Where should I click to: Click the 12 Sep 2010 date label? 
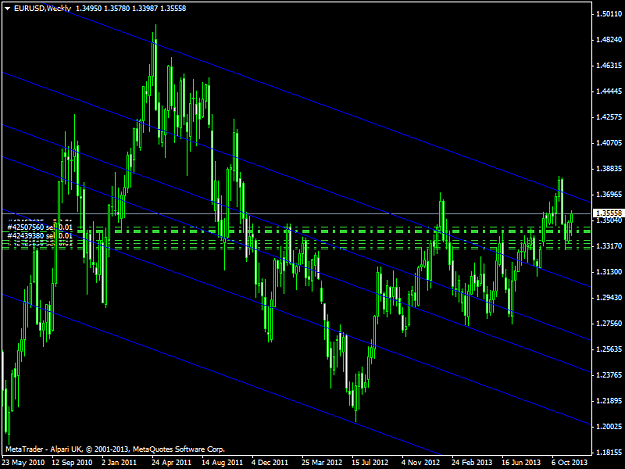tap(72, 463)
